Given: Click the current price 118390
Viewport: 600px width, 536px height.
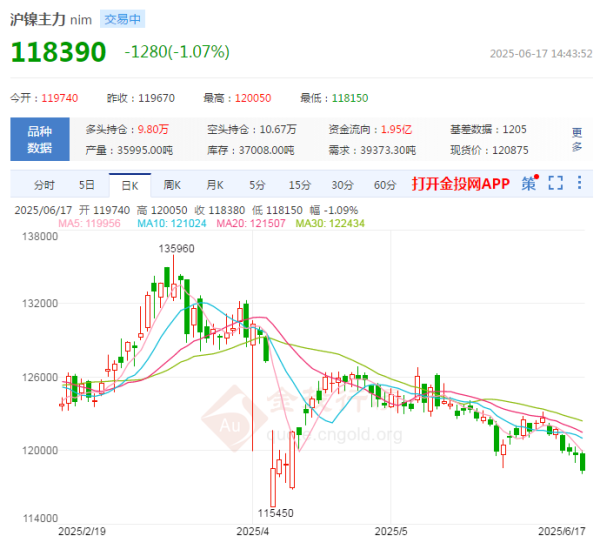Looking at the screenshot, I should point(59,52).
